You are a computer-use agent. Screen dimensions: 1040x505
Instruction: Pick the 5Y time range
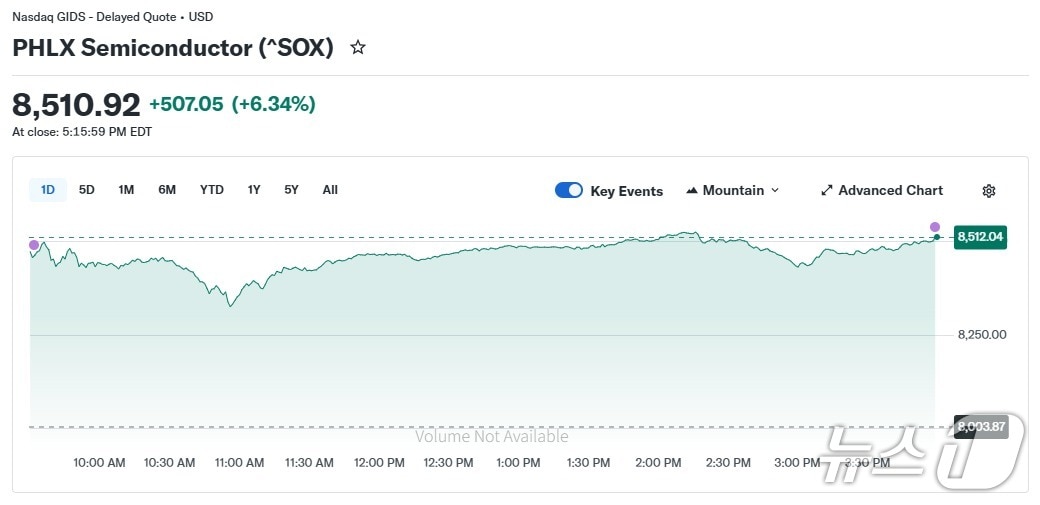click(x=291, y=190)
